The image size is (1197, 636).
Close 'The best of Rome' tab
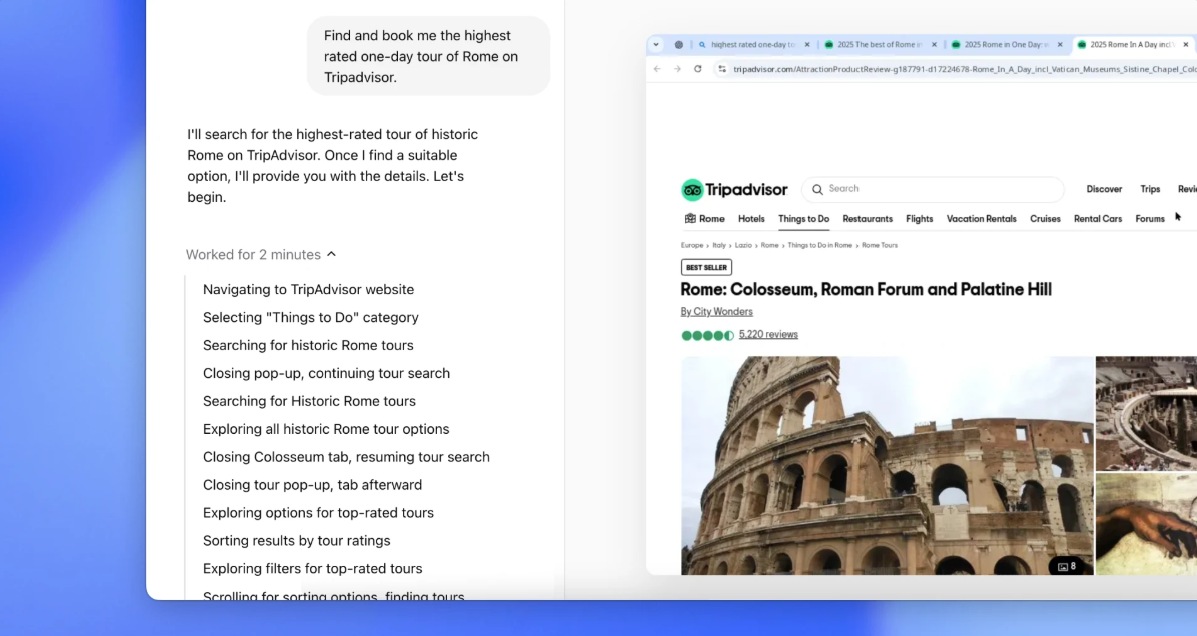click(934, 44)
